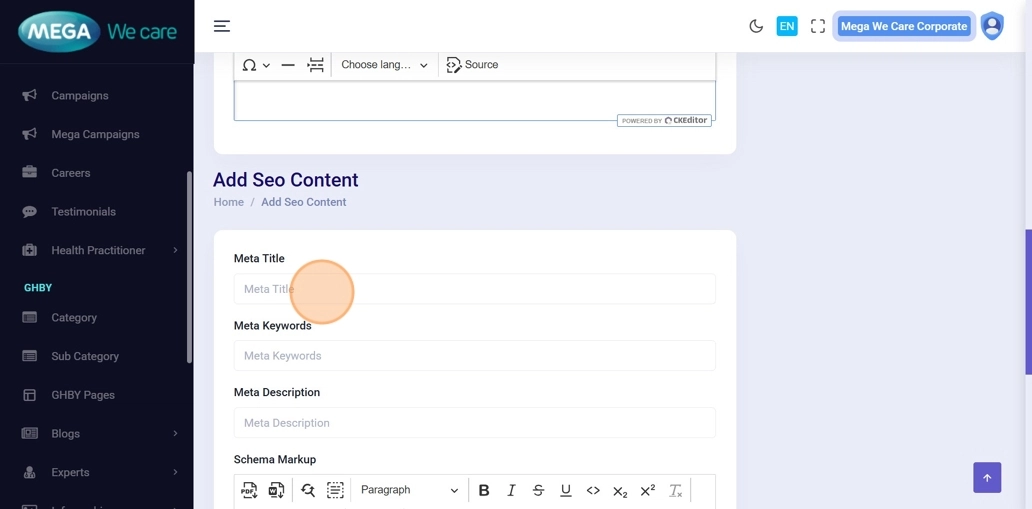Open Mega Campaigns in the sidebar
Viewport: 1032px width, 509px height.
pyautogui.click(x=95, y=134)
